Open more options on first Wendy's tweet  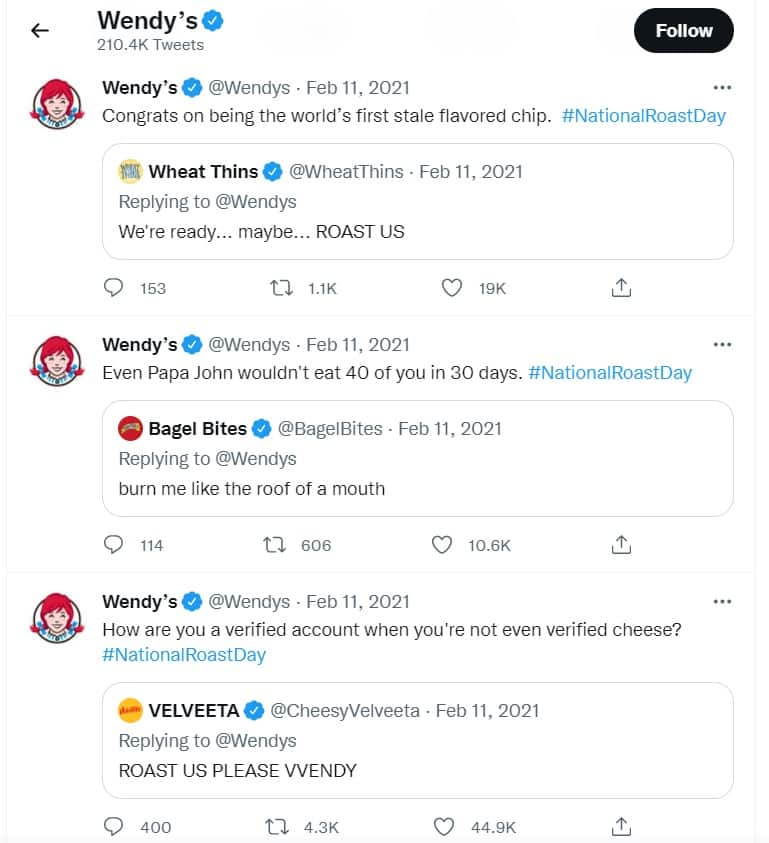coord(722,87)
